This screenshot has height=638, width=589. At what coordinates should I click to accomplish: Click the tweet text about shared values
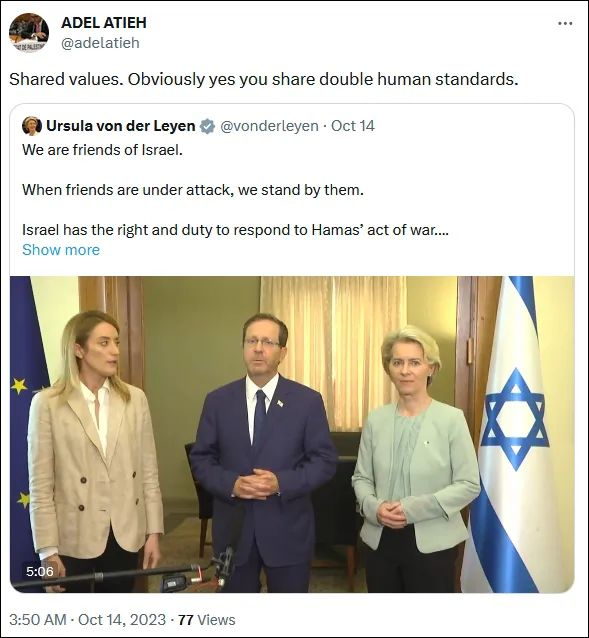264,79
